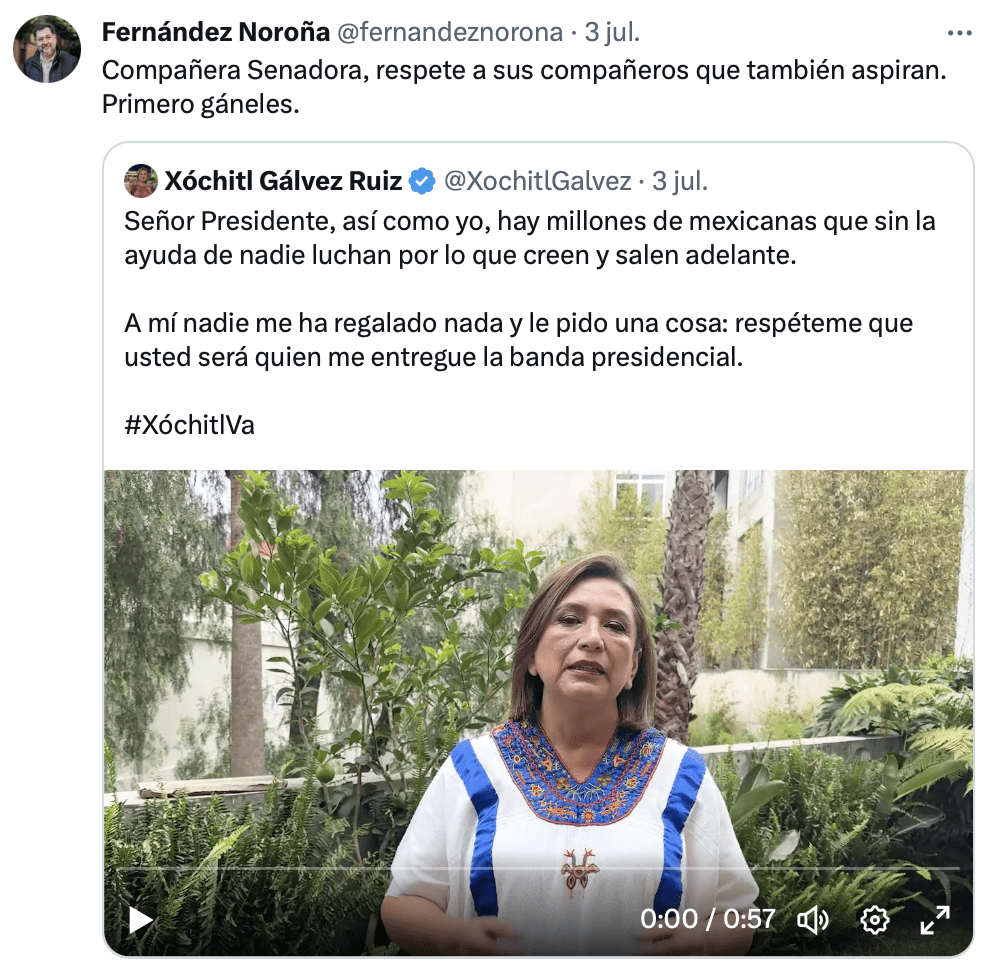The height and width of the screenshot is (964, 996).
Task: Open the #XóchitlVa hashtag
Action: tap(189, 425)
